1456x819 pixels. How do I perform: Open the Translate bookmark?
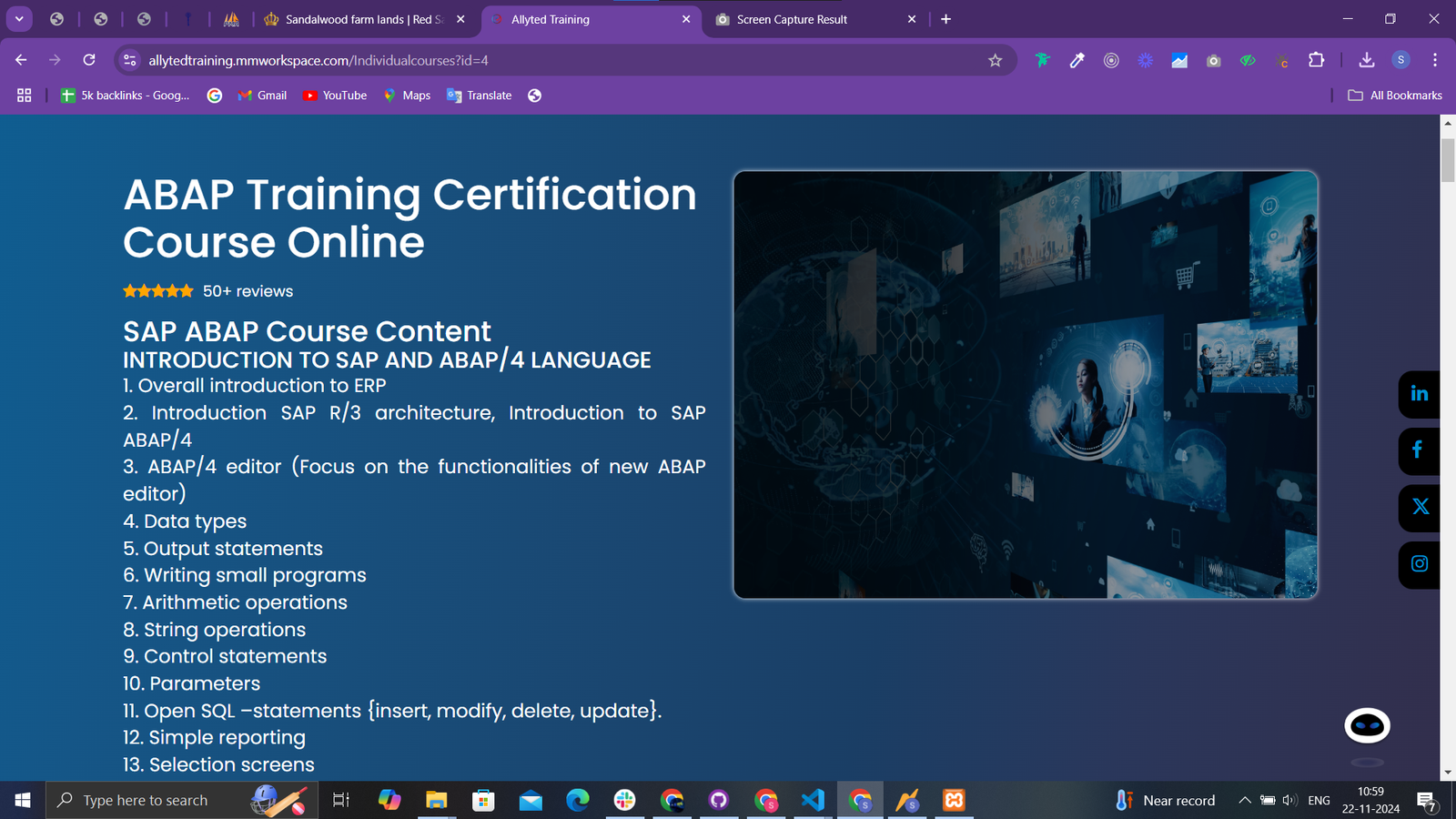479,96
